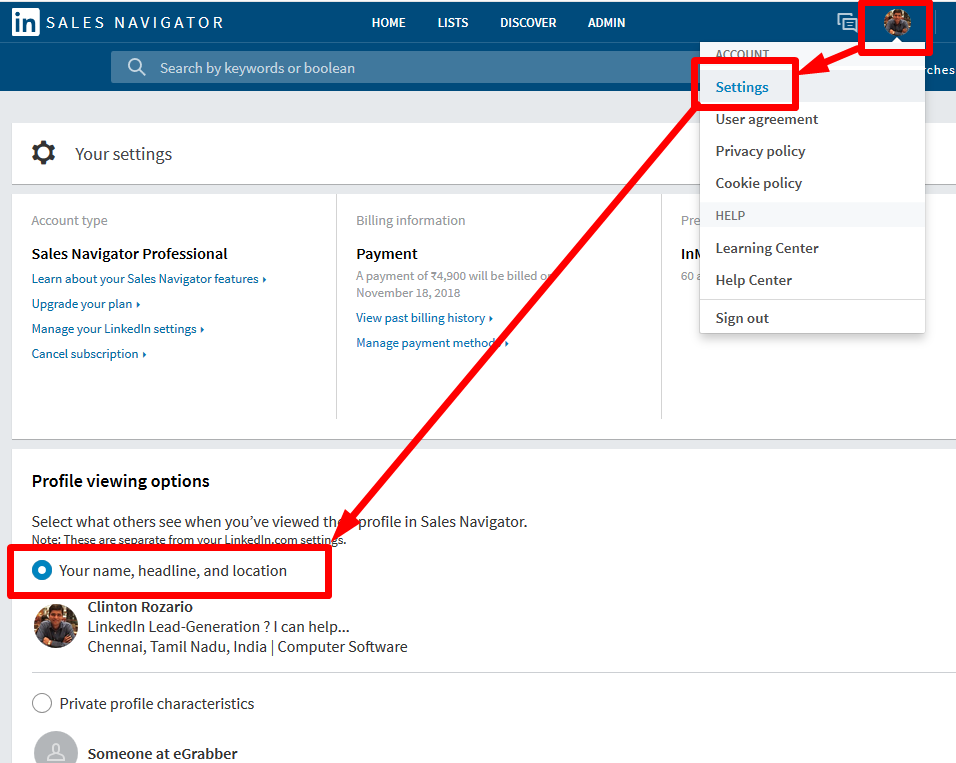Open Privacy policy menu entry
The width and height of the screenshot is (956, 763).
[760, 151]
